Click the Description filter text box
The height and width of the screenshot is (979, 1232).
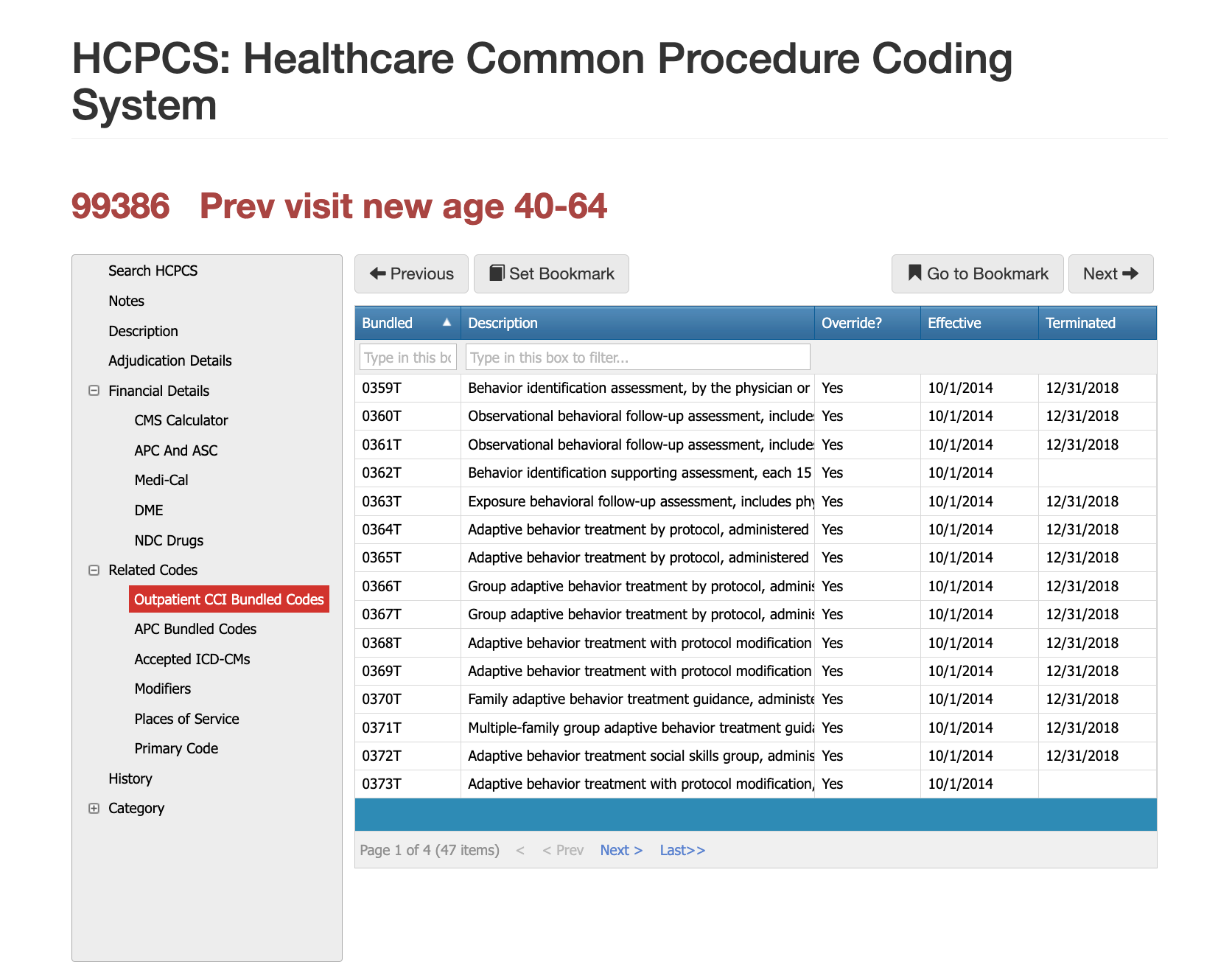click(637, 358)
